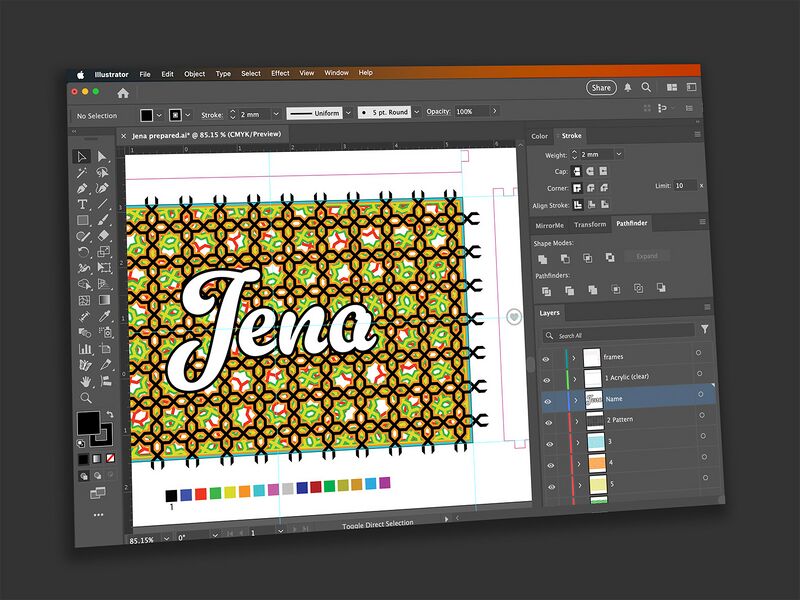Activate the Zoom tool magnifier
Screen dimensions: 800x600
[86, 398]
